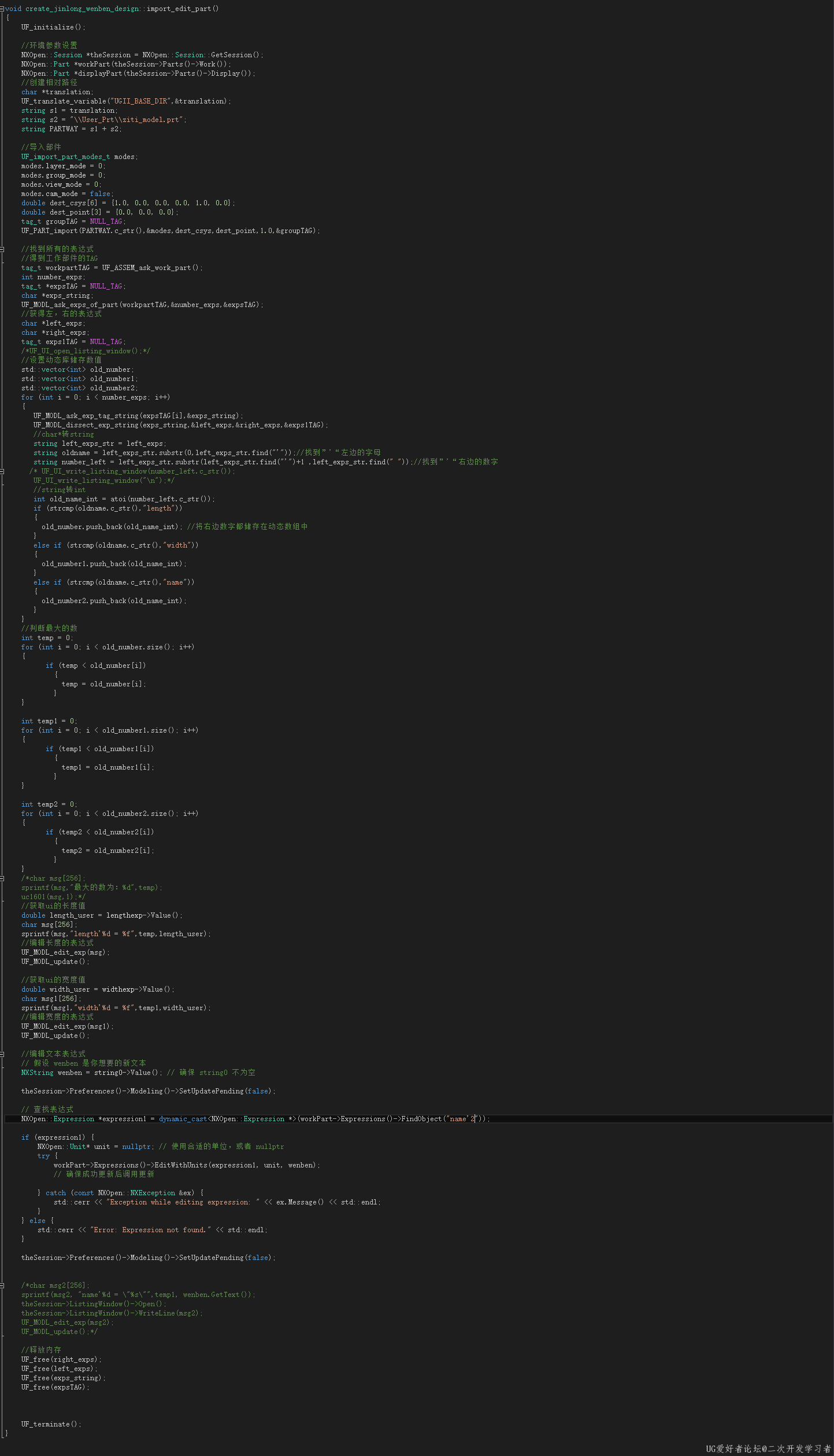Click the 'double dest_point[3]' line

click(100, 212)
